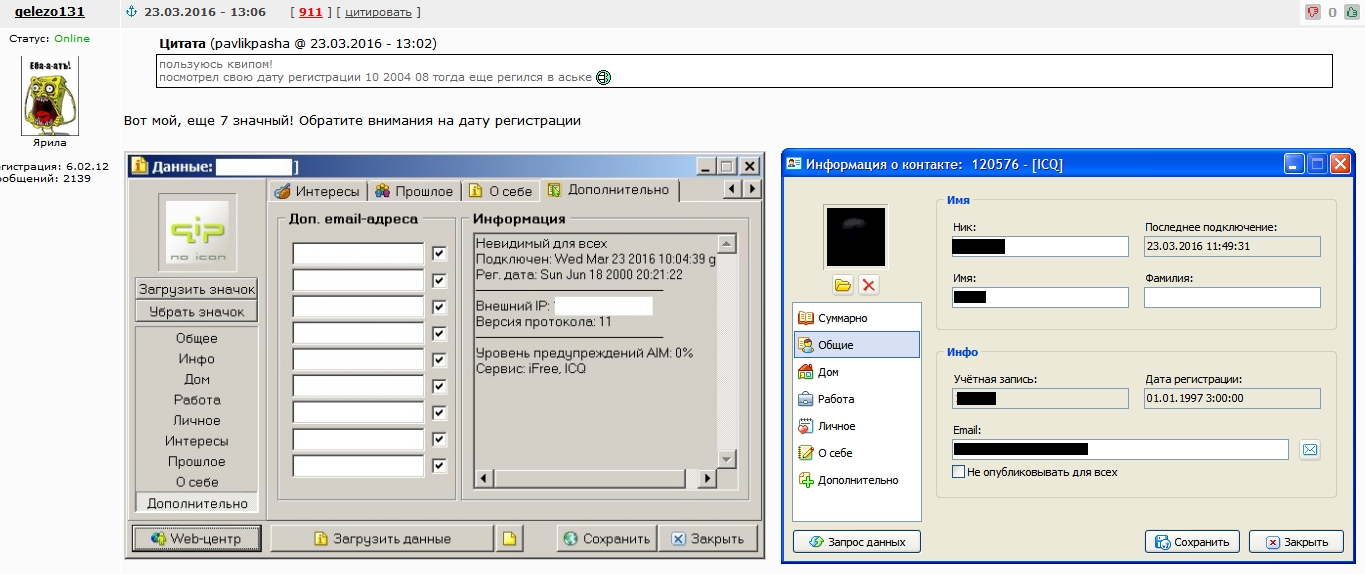Click Сохранить in the contact info window

click(x=1192, y=542)
